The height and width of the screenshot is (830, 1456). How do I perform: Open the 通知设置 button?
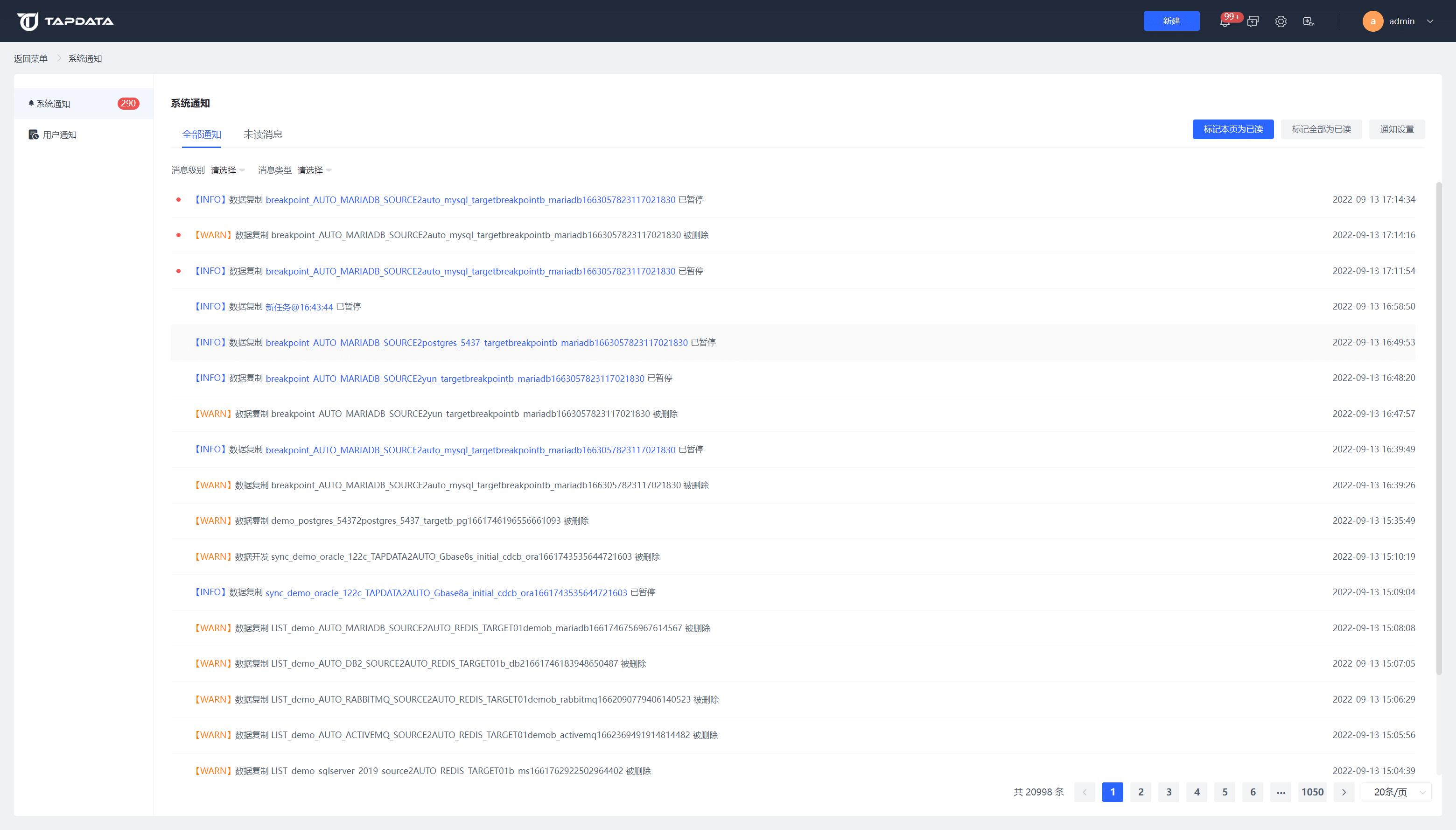pos(1396,129)
